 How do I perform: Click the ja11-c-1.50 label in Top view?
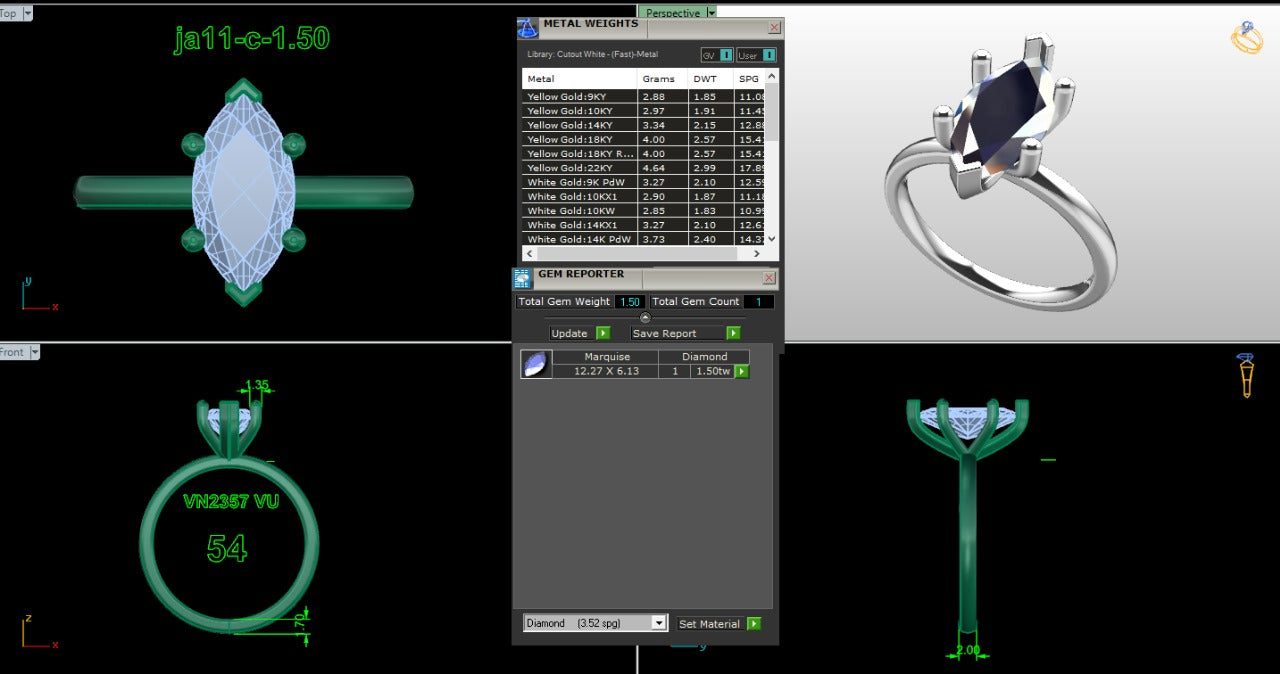point(251,38)
